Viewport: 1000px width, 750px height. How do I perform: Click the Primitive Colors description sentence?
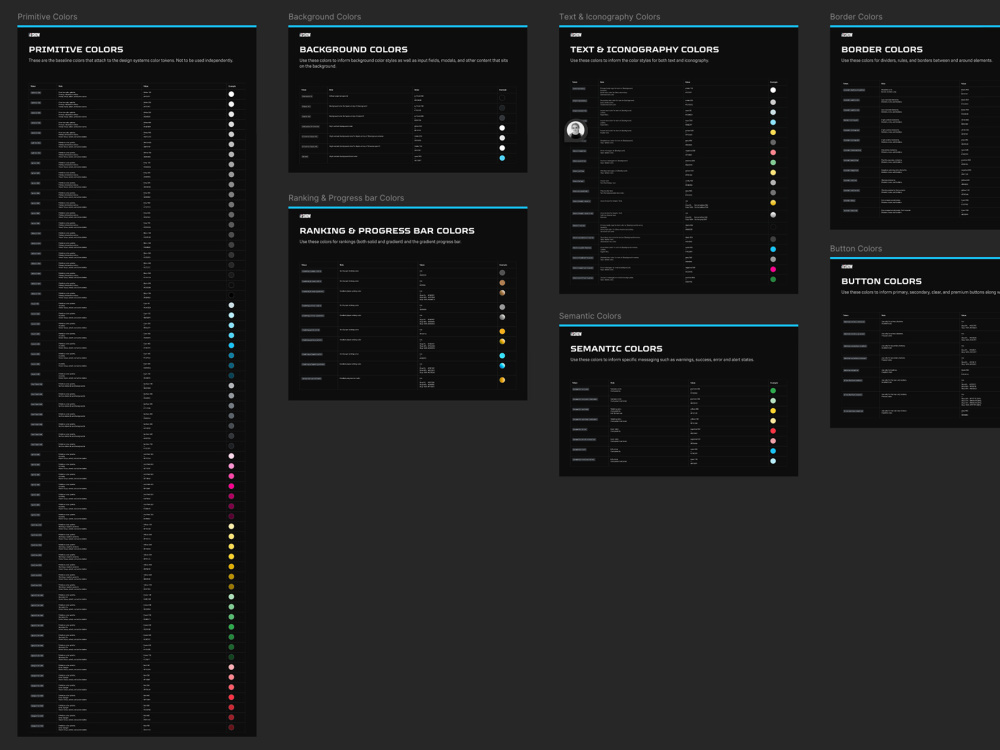coord(131,61)
